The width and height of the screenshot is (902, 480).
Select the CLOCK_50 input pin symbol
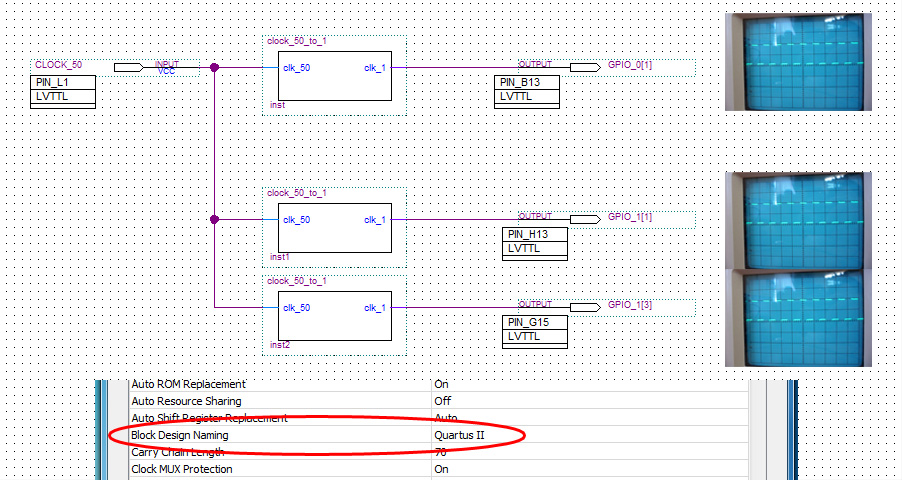click(x=129, y=68)
